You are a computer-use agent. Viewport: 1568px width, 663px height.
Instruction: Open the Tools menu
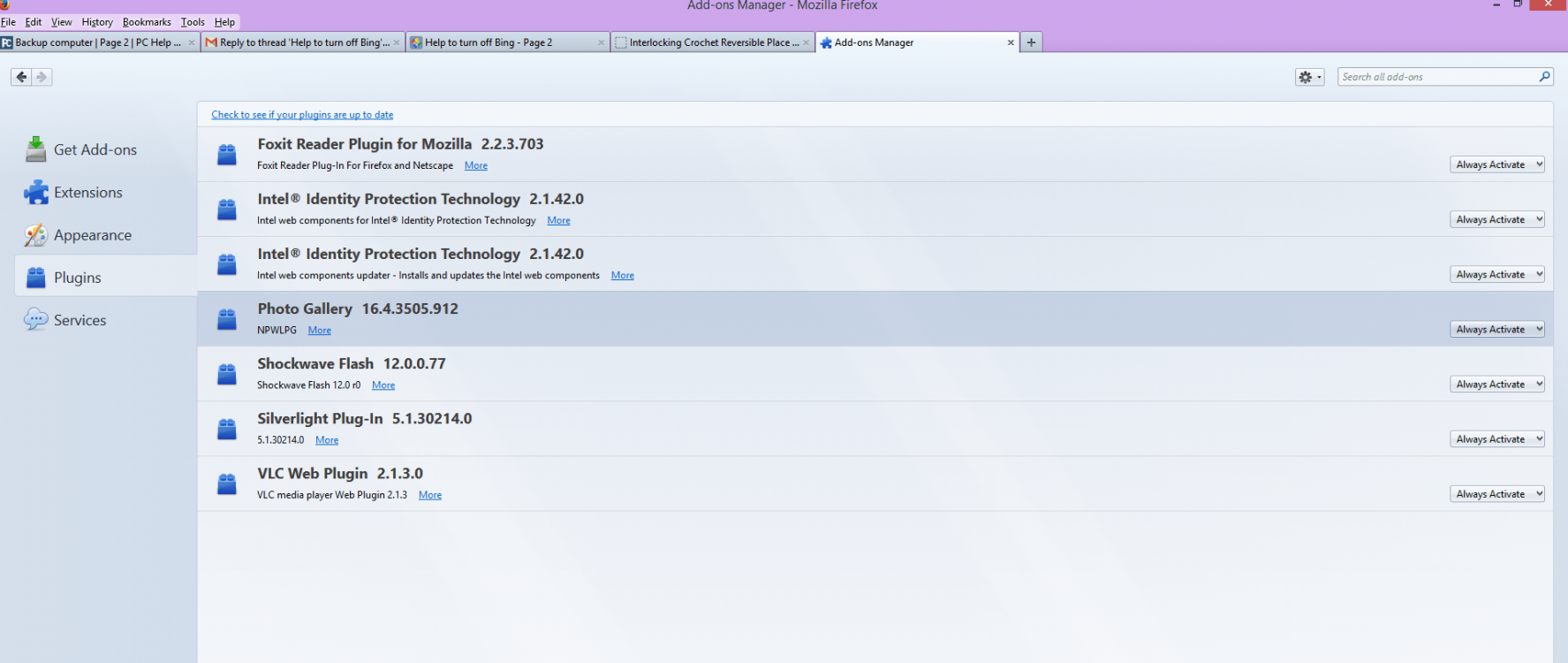click(x=193, y=22)
